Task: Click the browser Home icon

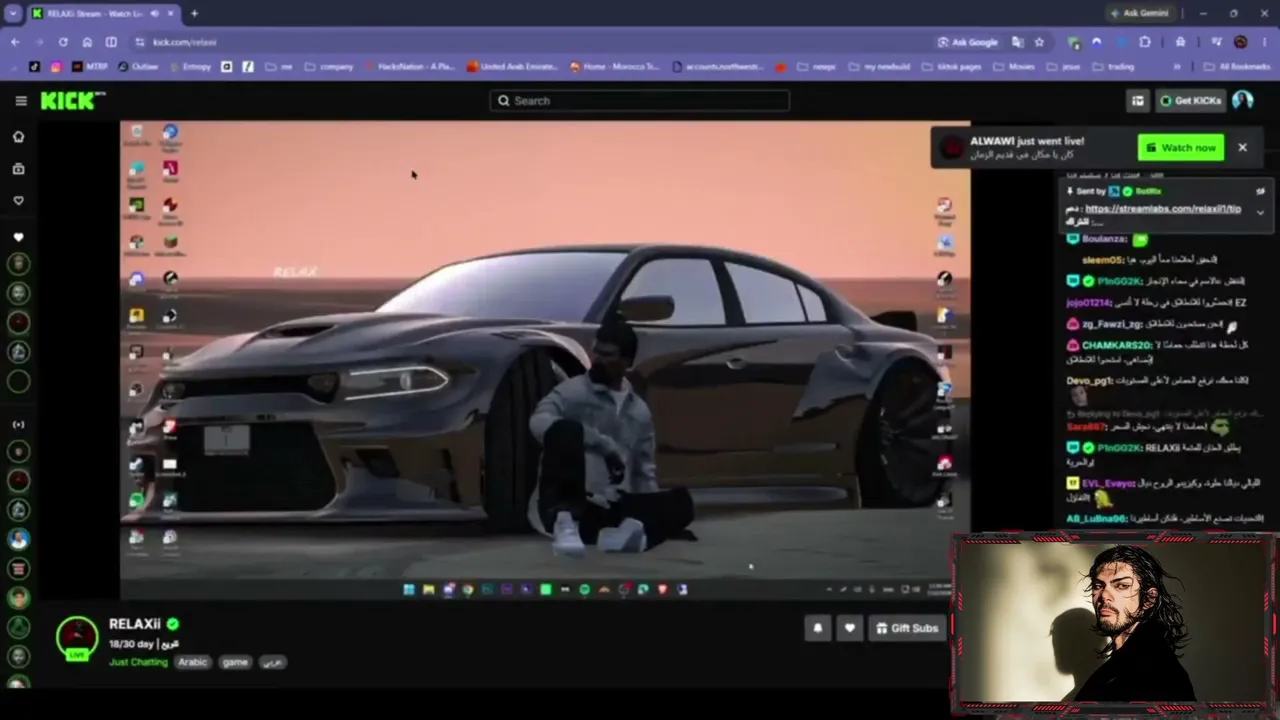Action: (87, 42)
